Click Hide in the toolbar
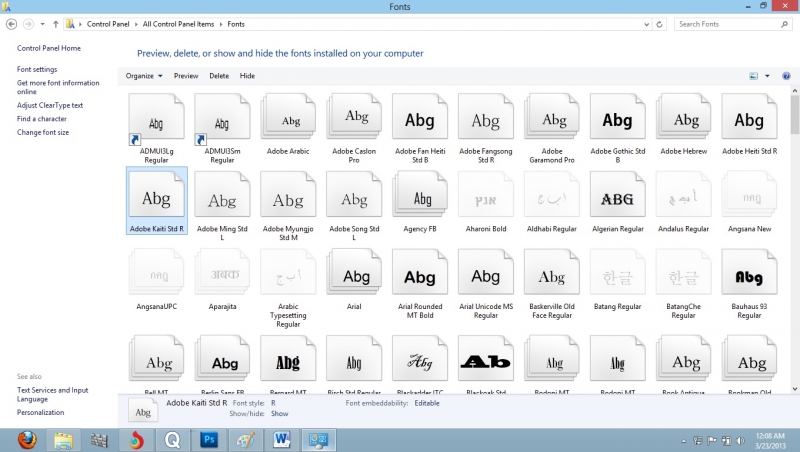This screenshot has width=800, height=452. (247, 76)
